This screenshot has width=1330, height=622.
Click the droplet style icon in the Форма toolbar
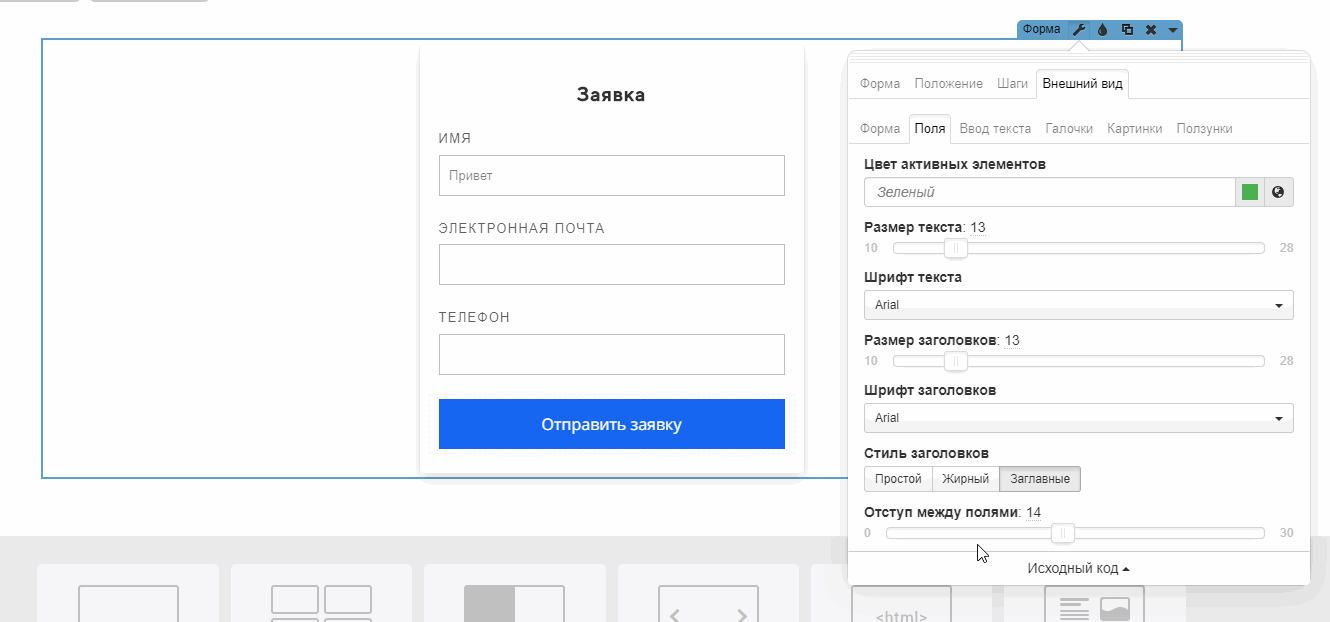pos(1103,30)
